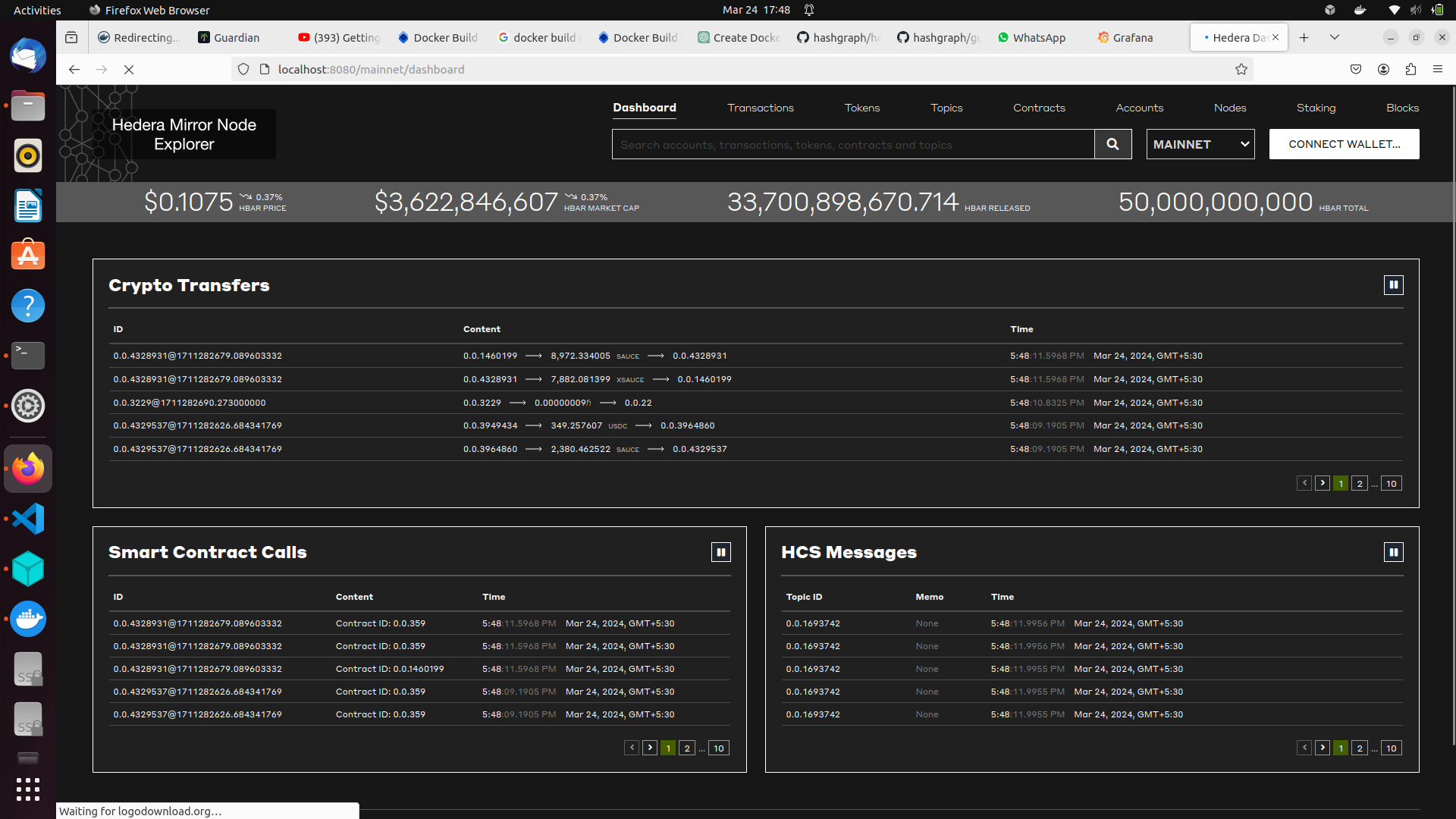Open the MAINNET network selector
This screenshot has height=819, width=1456.
[x=1200, y=144]
